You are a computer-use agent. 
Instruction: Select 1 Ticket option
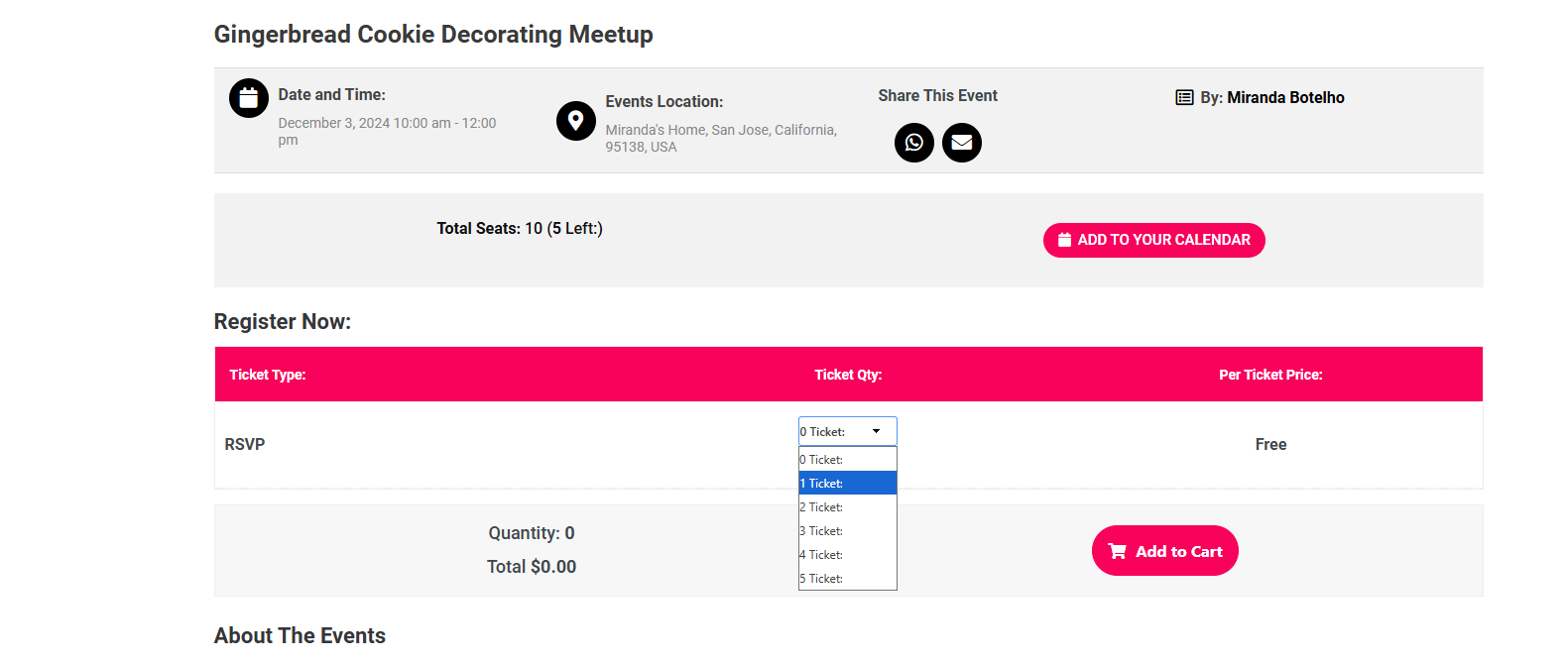tap(848, 484)
